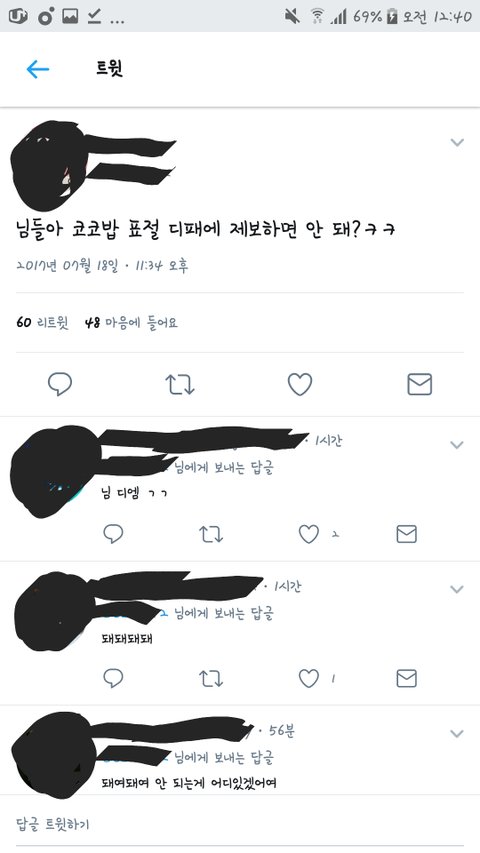Send '님 디엠' reply via envelope icon
480x853 pixels.
(x=407, y=534)
